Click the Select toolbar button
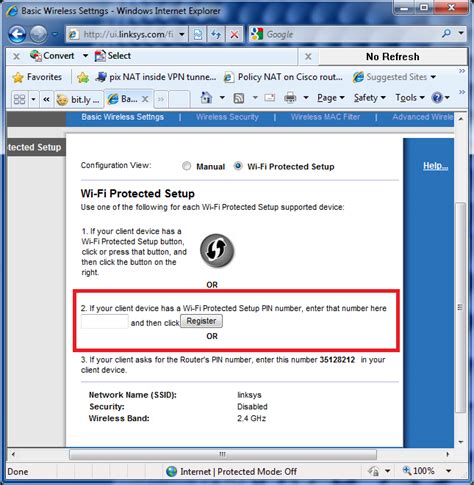474x485 pixels. click(x=113, y=56)
